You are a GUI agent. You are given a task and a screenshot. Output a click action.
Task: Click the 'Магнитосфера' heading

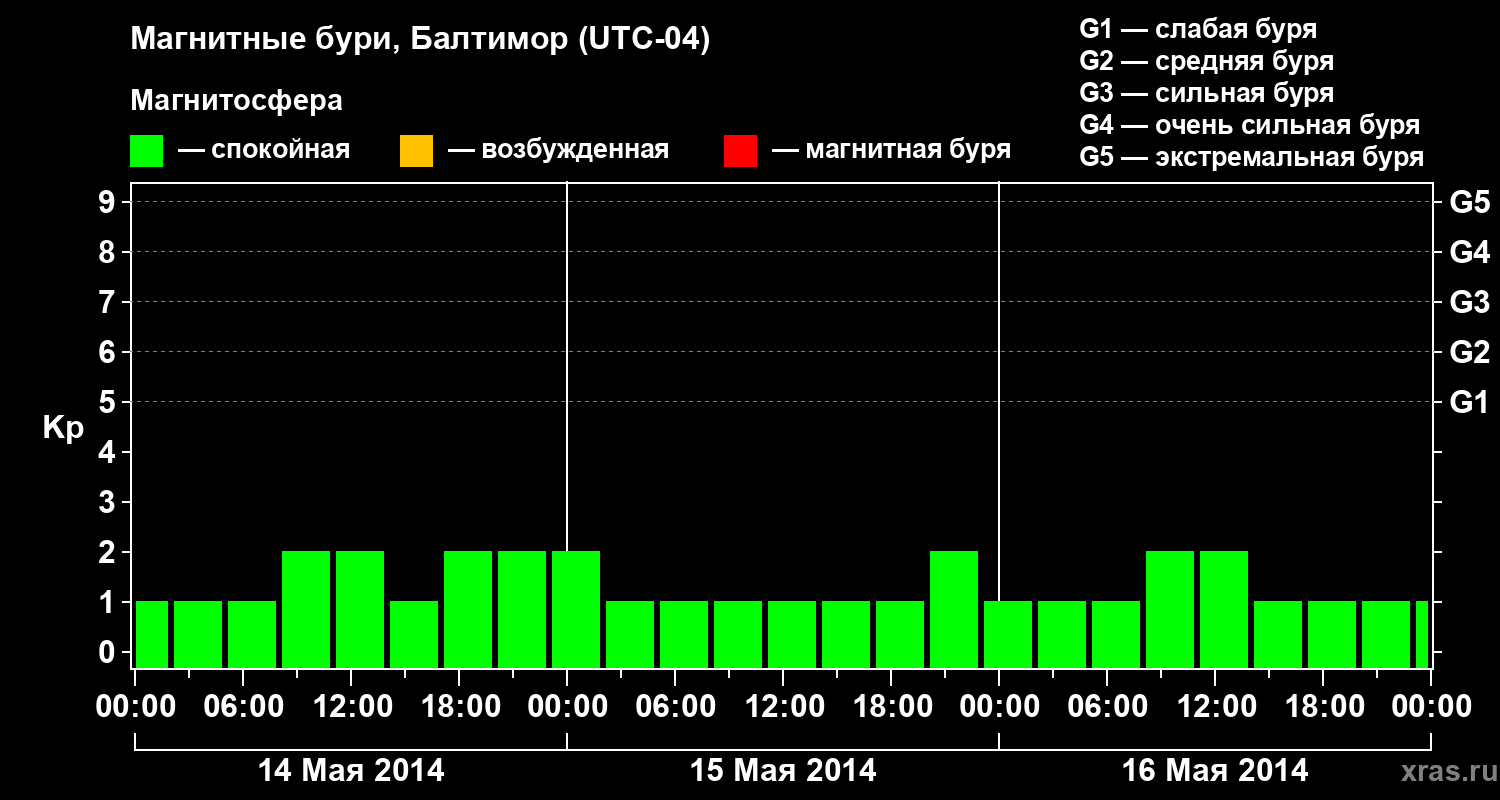click(x=237, y=101)
